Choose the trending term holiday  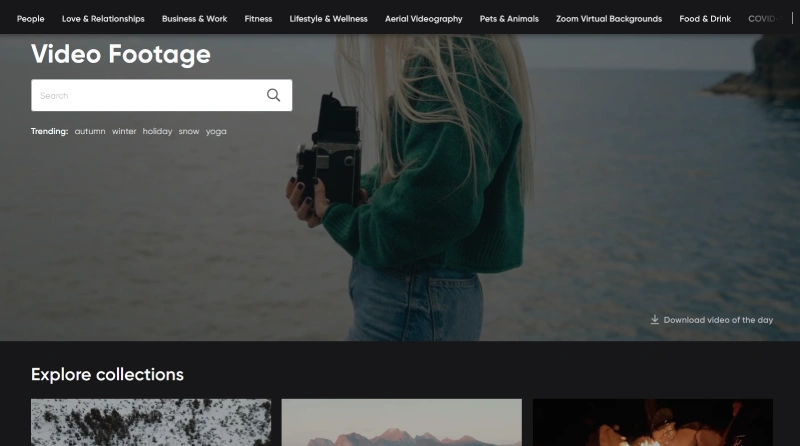click(x=157, y=131)
